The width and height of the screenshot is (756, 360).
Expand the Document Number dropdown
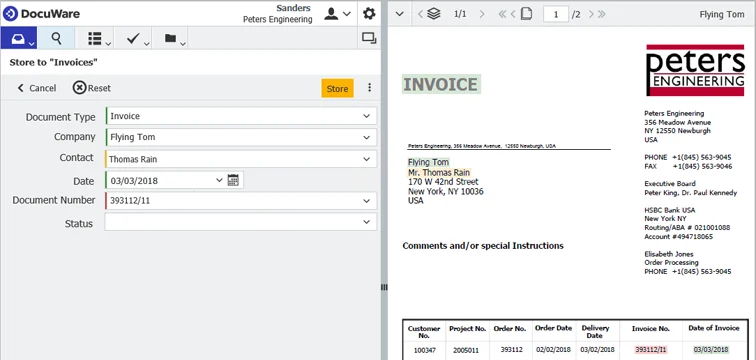366,201
